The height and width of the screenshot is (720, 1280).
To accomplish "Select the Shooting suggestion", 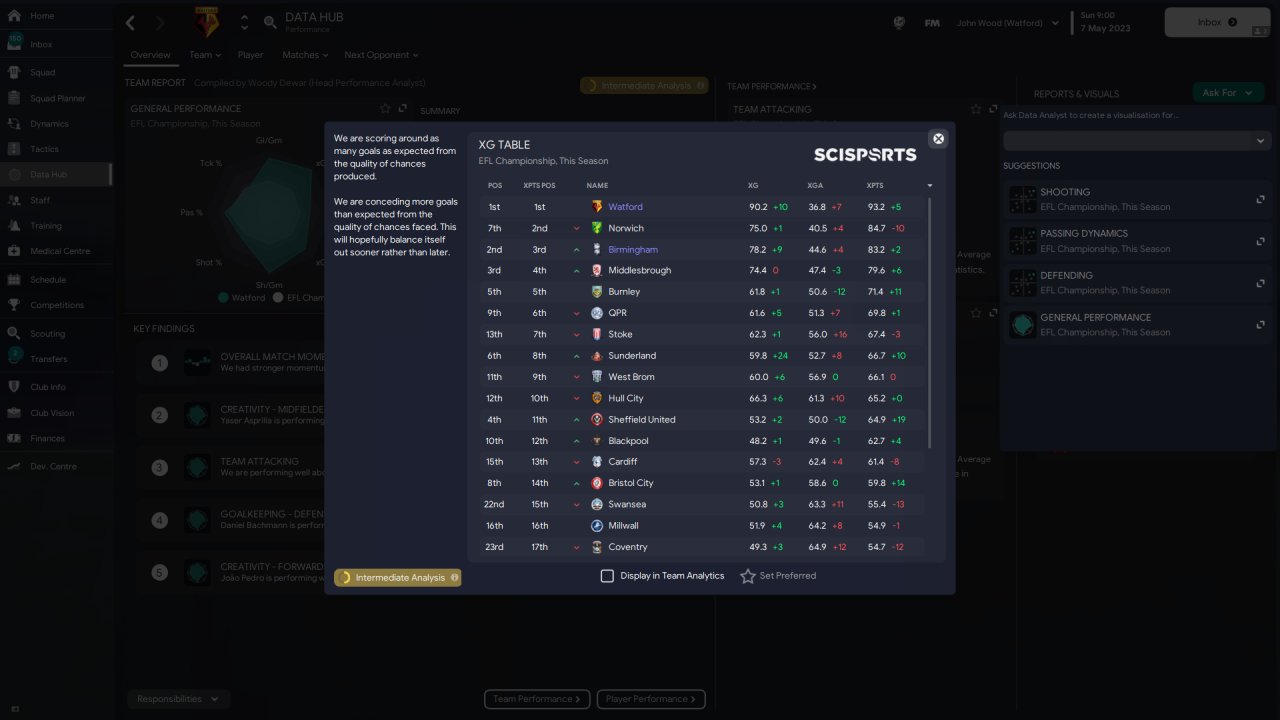I will 1137,199.
